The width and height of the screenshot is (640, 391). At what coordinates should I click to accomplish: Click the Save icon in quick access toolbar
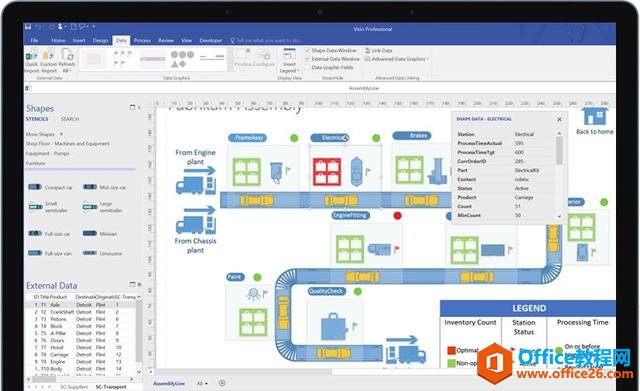[28, 27]
